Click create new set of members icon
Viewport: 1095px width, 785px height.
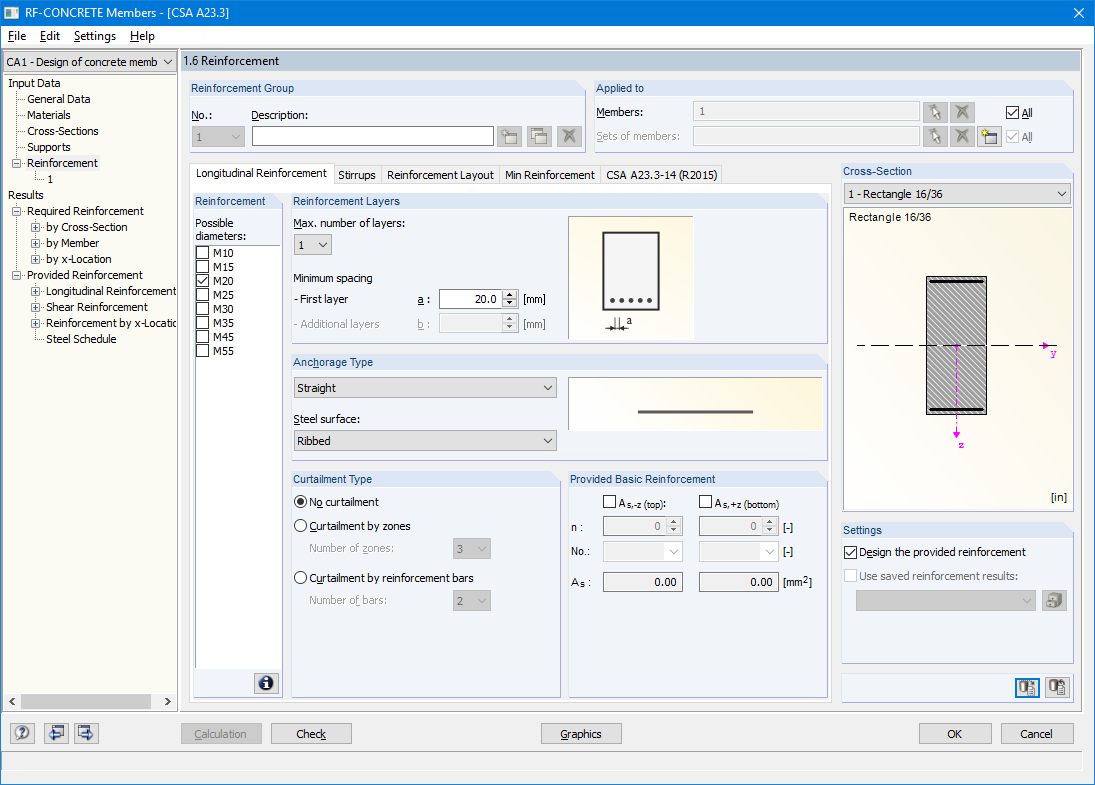coord(989,136)
